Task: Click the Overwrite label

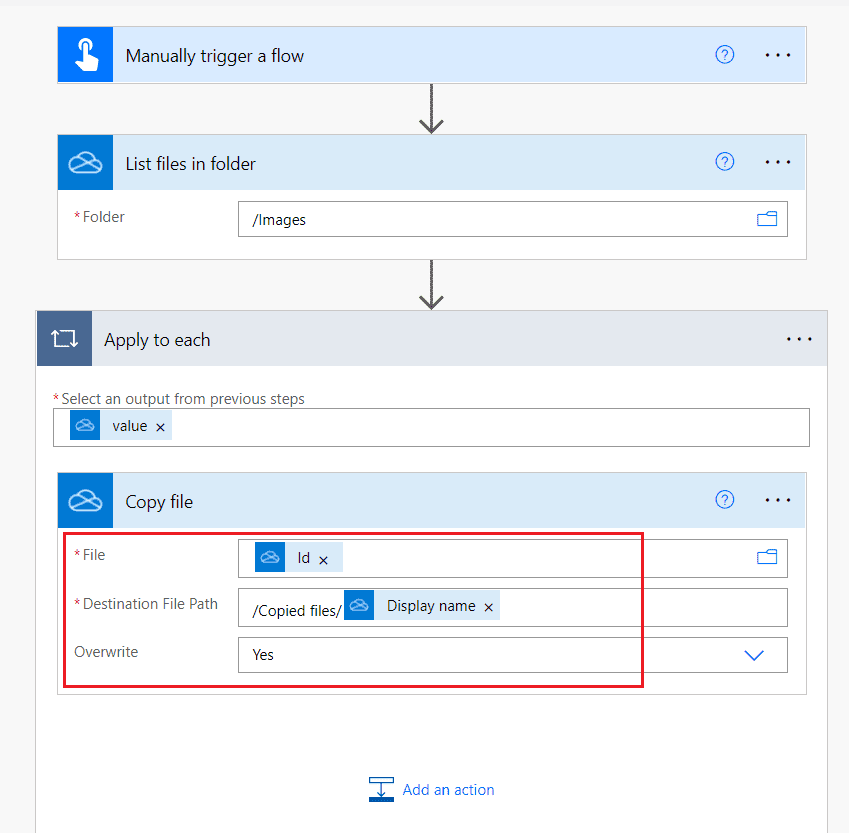Action: (106, 652)
